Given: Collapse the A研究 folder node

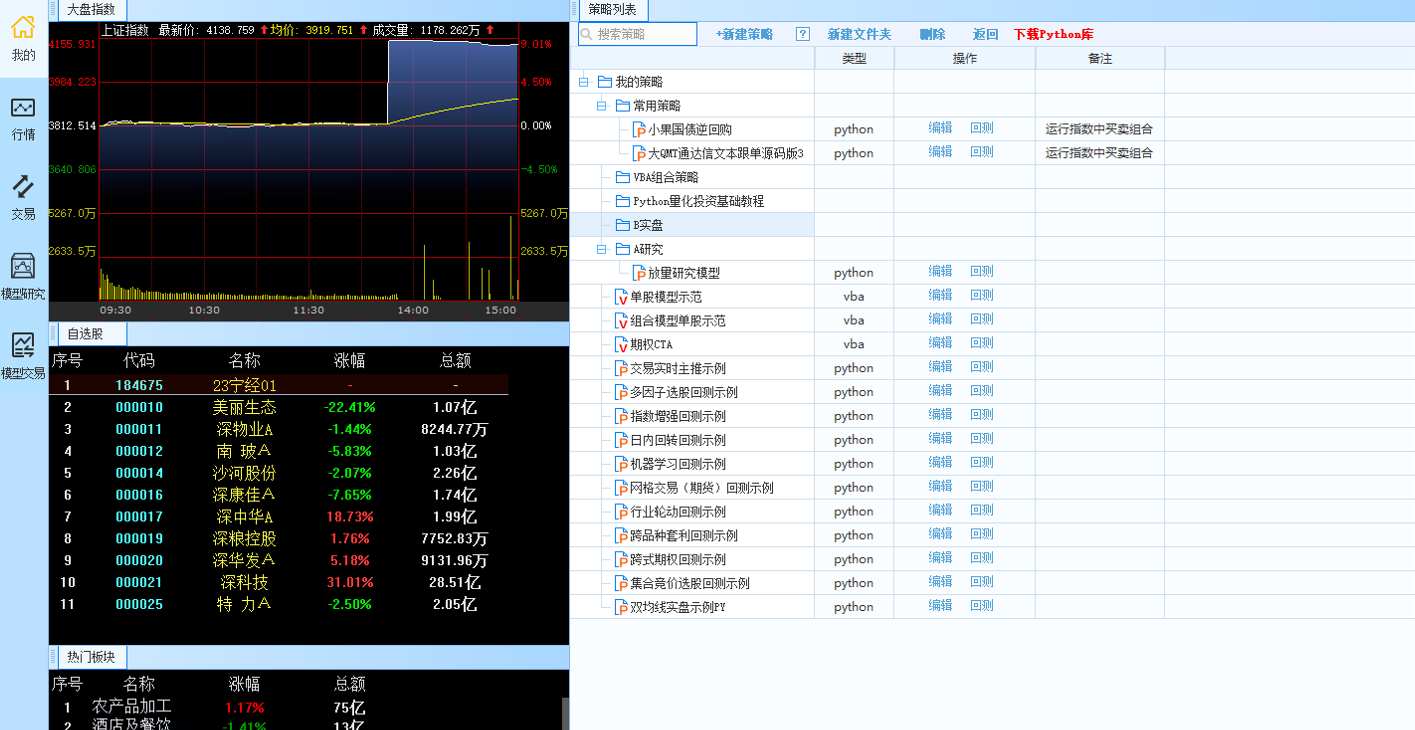Looking at the screenshot, I should [602, 249].
